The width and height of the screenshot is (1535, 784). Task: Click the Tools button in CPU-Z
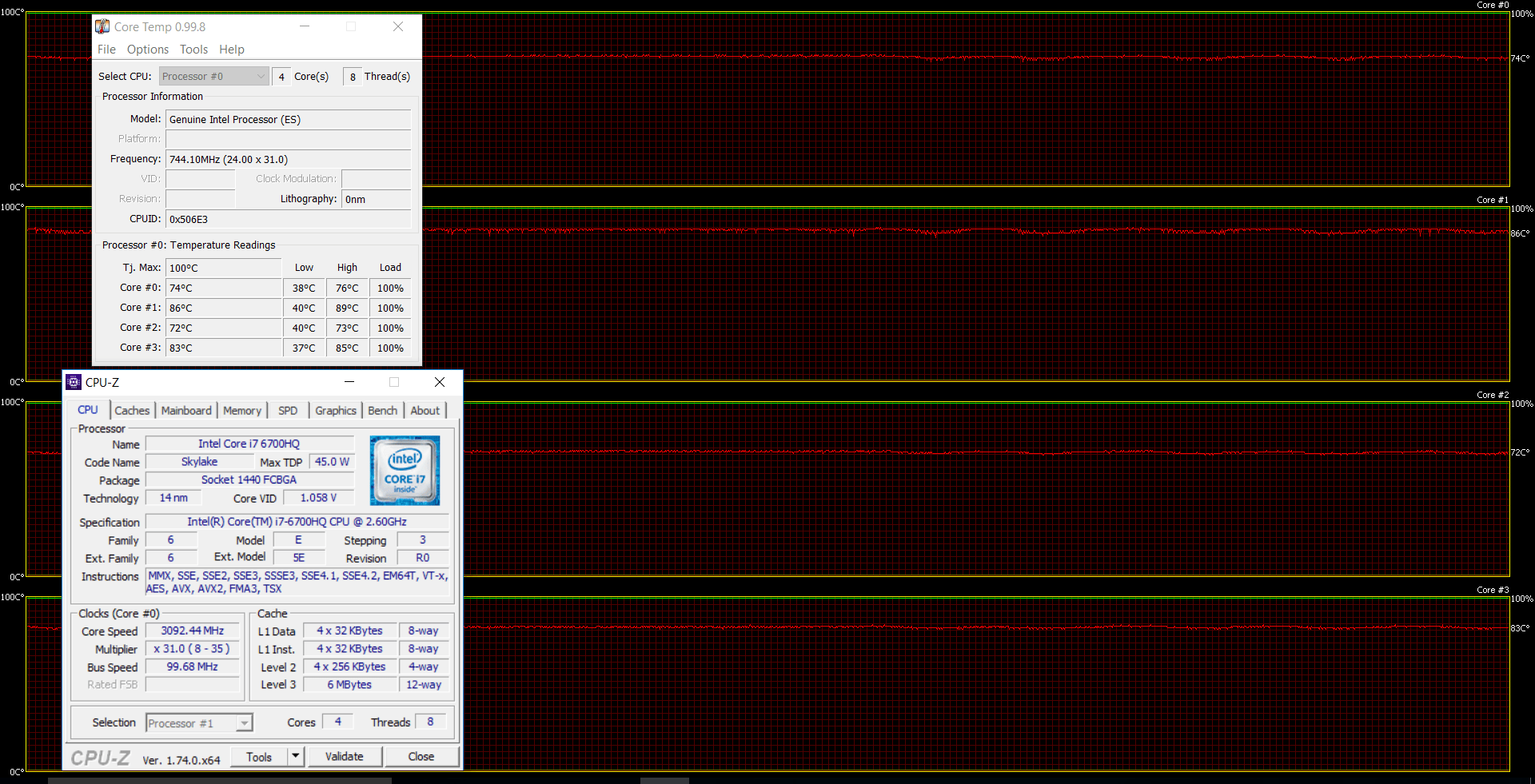[x=259, y=756]
